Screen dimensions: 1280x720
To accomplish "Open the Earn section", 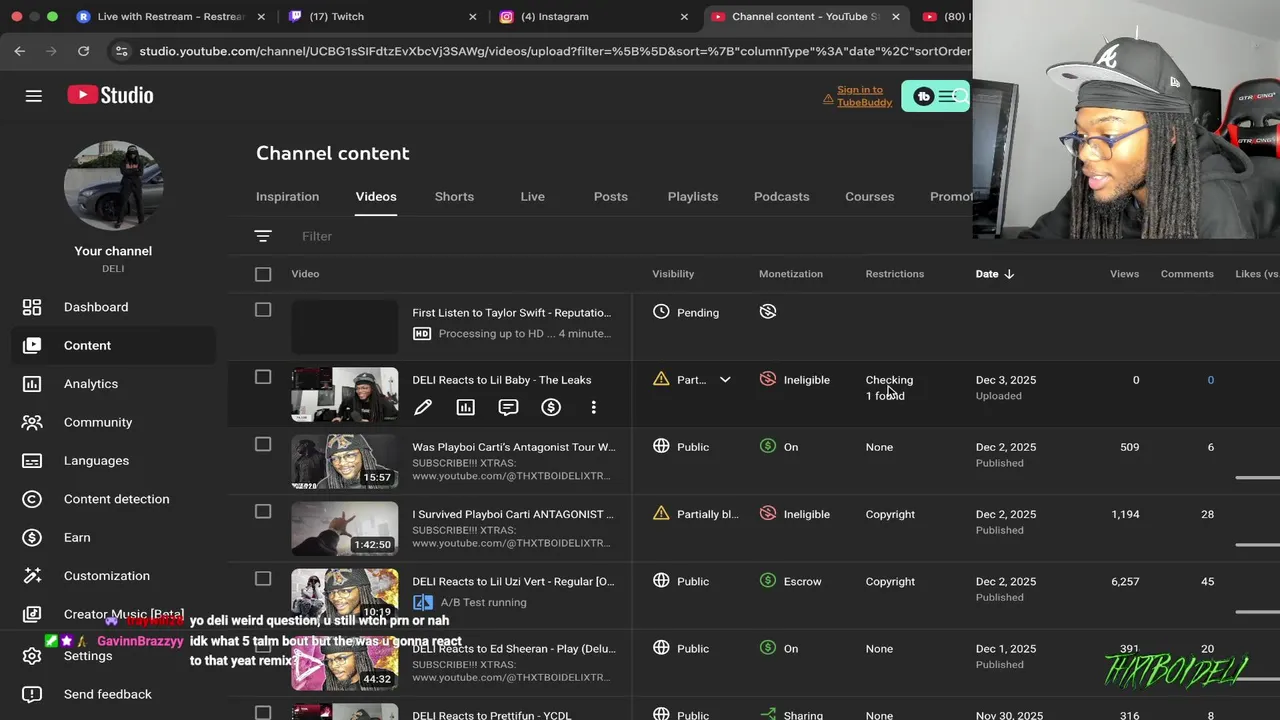I will pos(77,537).
